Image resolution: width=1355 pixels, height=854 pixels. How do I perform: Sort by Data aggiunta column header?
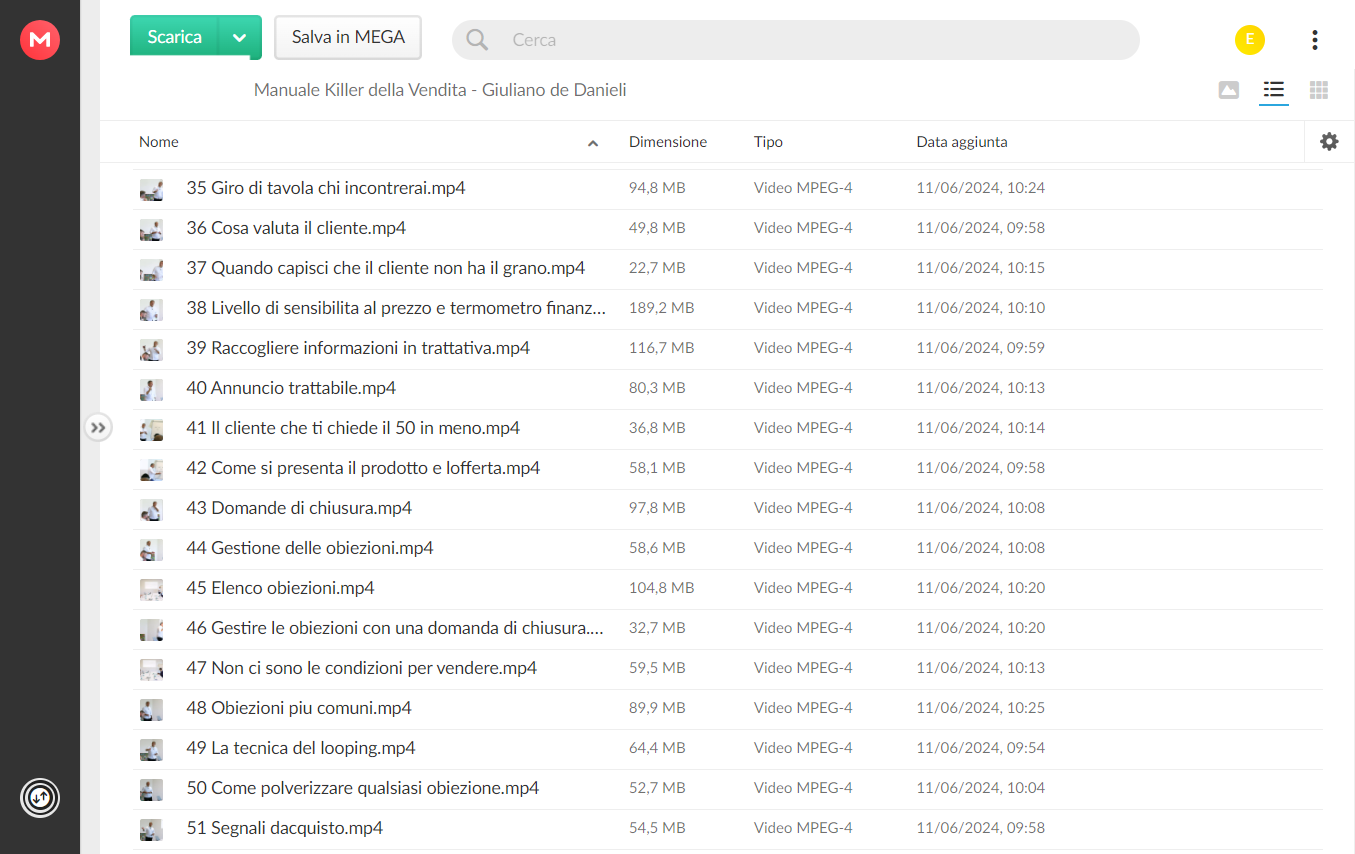coord(962,142)
